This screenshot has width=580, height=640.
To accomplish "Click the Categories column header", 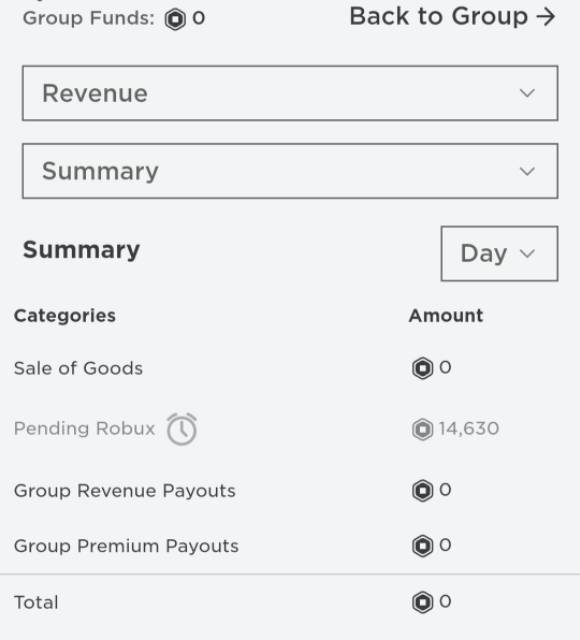I will tap(65, 316).
